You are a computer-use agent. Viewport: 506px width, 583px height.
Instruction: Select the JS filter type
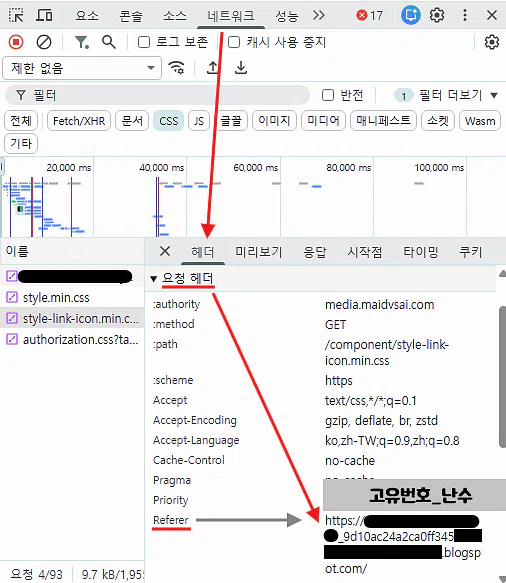tap(199, 121)
